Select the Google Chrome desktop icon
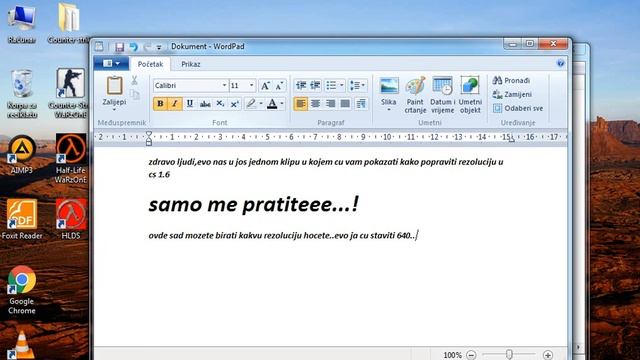Screen dimensions: 640x360 (22, 291)
